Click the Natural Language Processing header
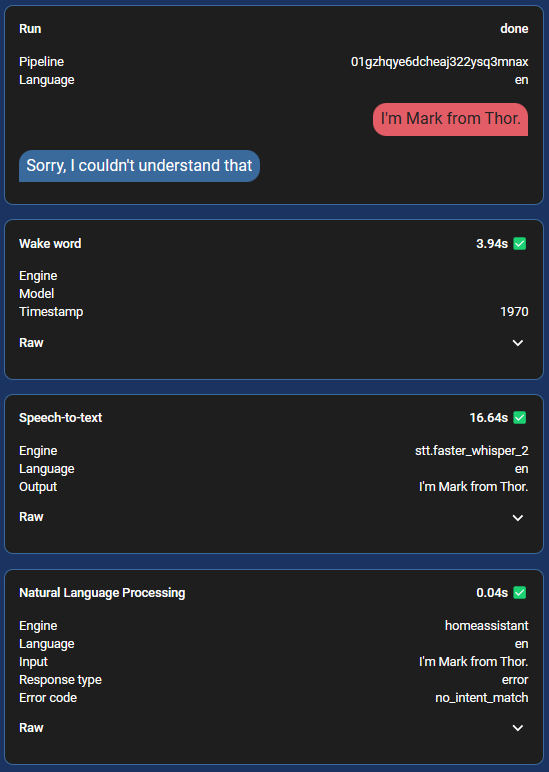This screenshot has height=772, width=549. point(102,593)
